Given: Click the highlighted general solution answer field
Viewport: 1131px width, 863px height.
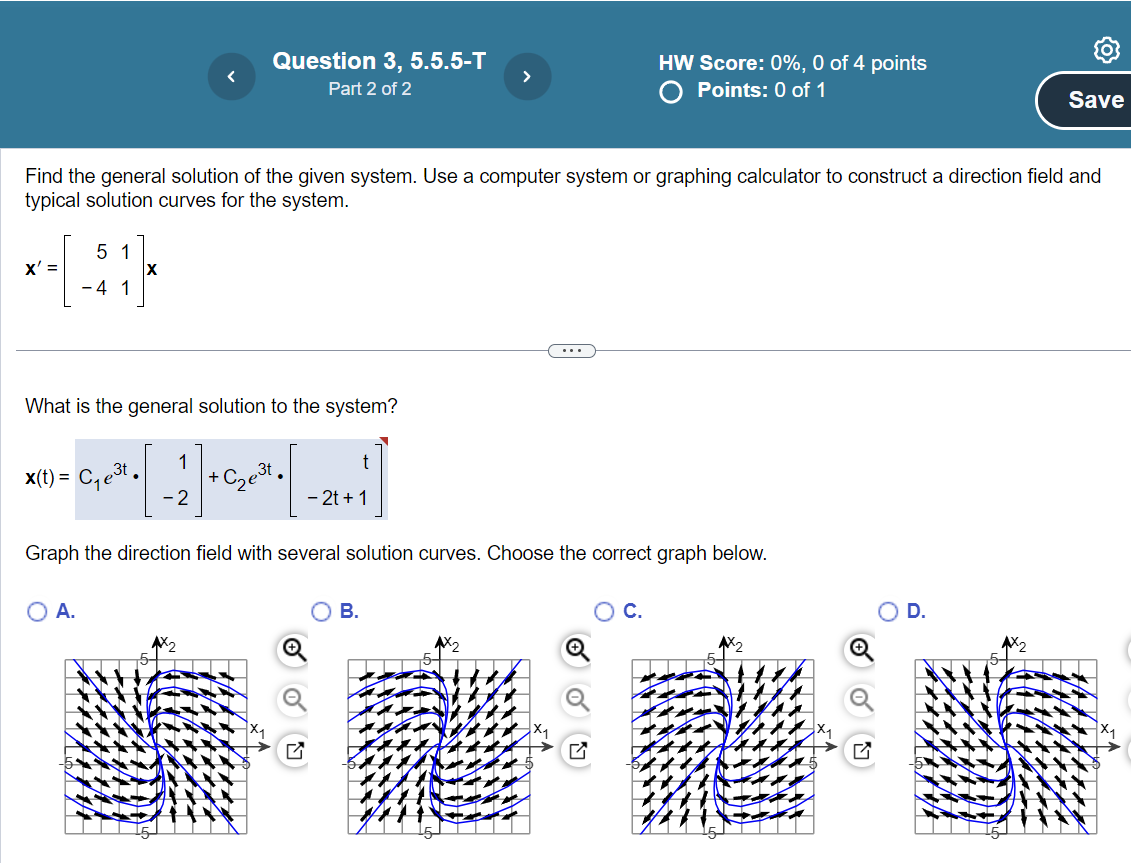Looking at the screenshot, I should pos(230,479).
